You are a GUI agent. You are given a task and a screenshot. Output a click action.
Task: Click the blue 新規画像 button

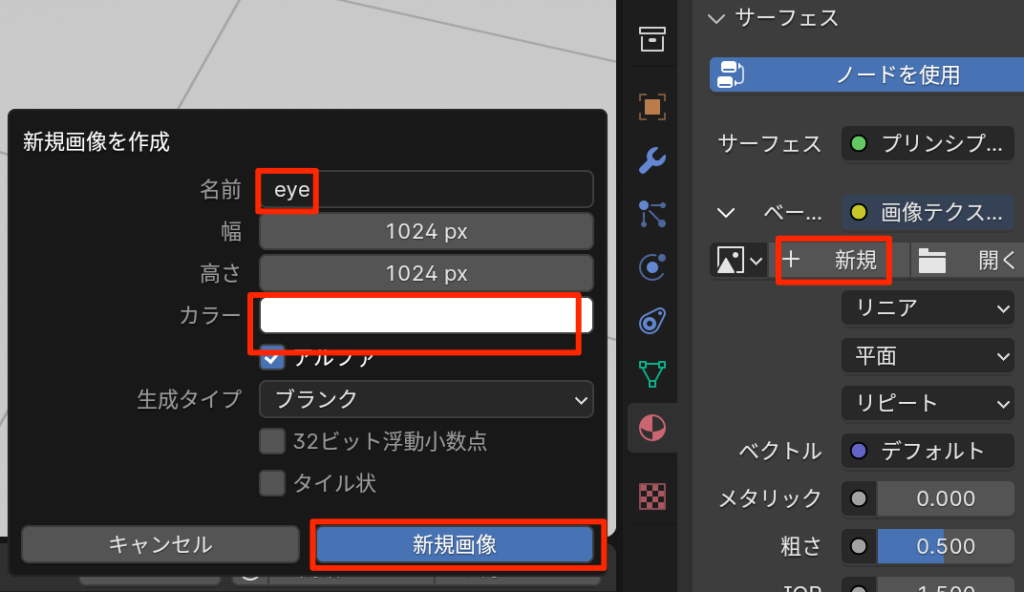455,545
